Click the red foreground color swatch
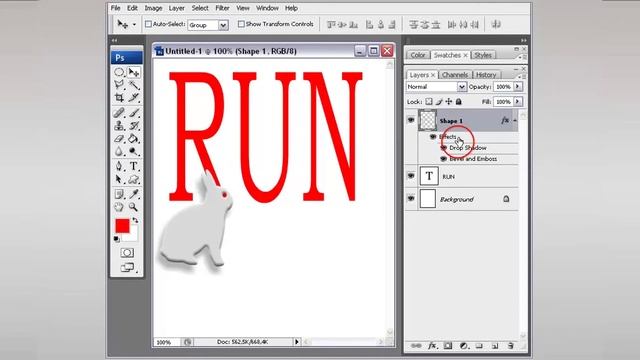 [122, 226]
